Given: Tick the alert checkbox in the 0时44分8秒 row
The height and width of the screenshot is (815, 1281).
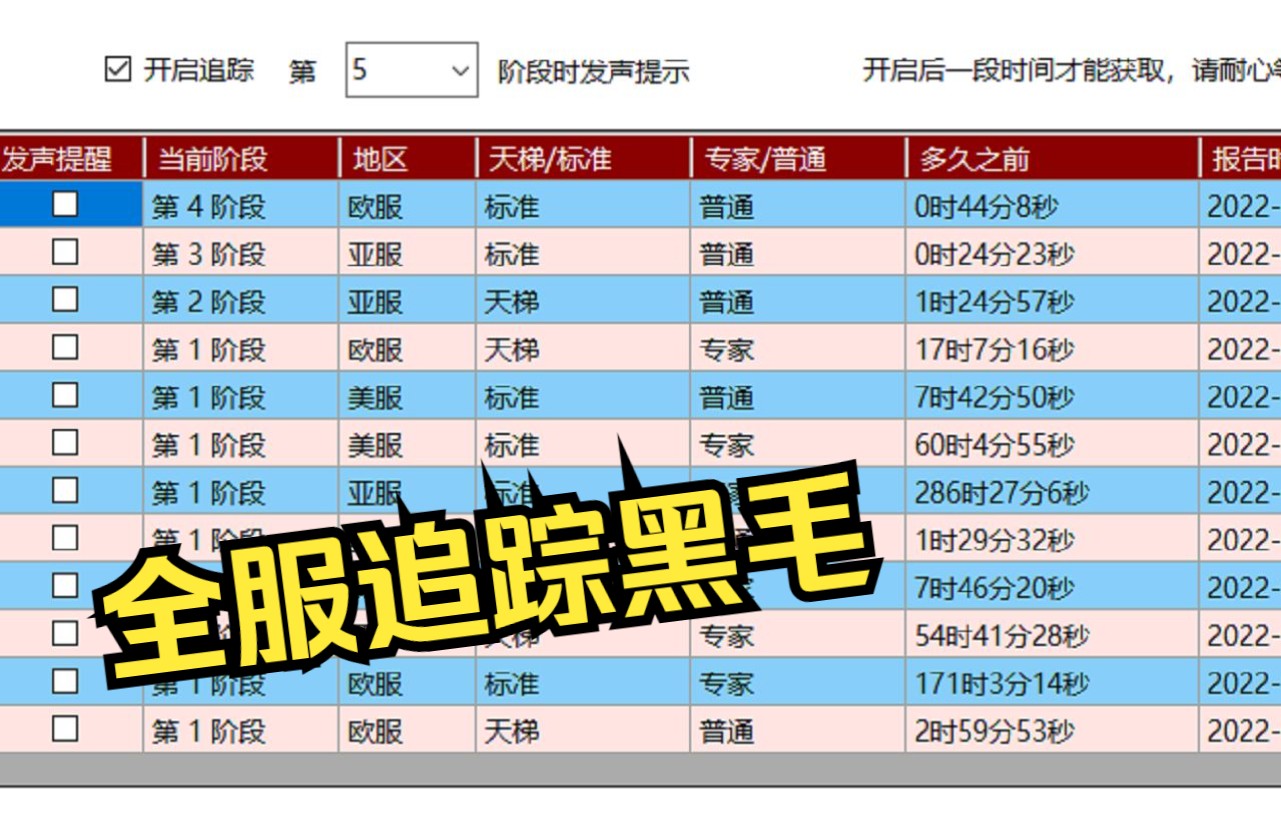Looking at the screenshot, I should 65,204.
